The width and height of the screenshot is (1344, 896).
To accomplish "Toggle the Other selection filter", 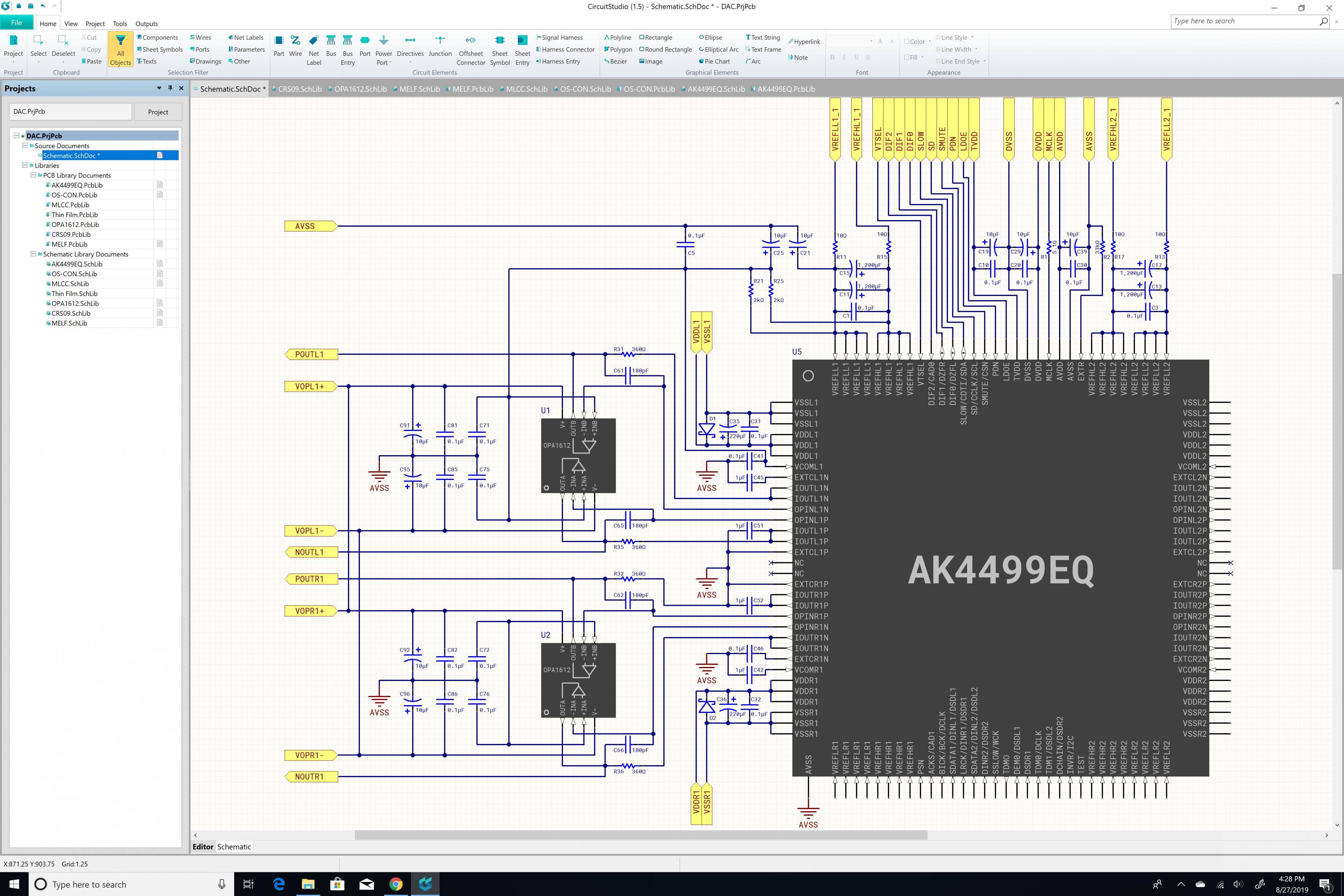I will click(239, 61).
